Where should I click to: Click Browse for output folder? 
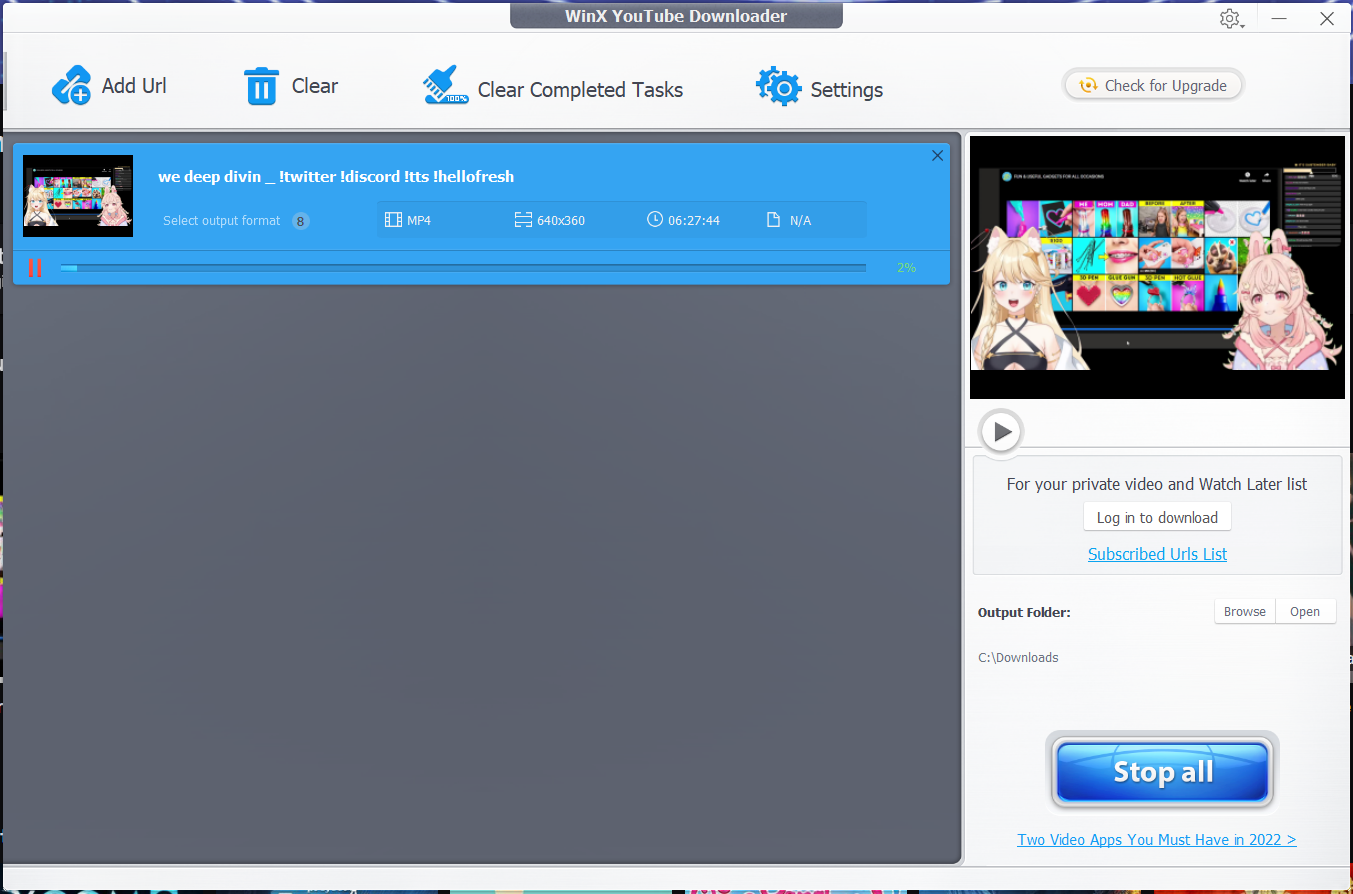coord(1245,612)
